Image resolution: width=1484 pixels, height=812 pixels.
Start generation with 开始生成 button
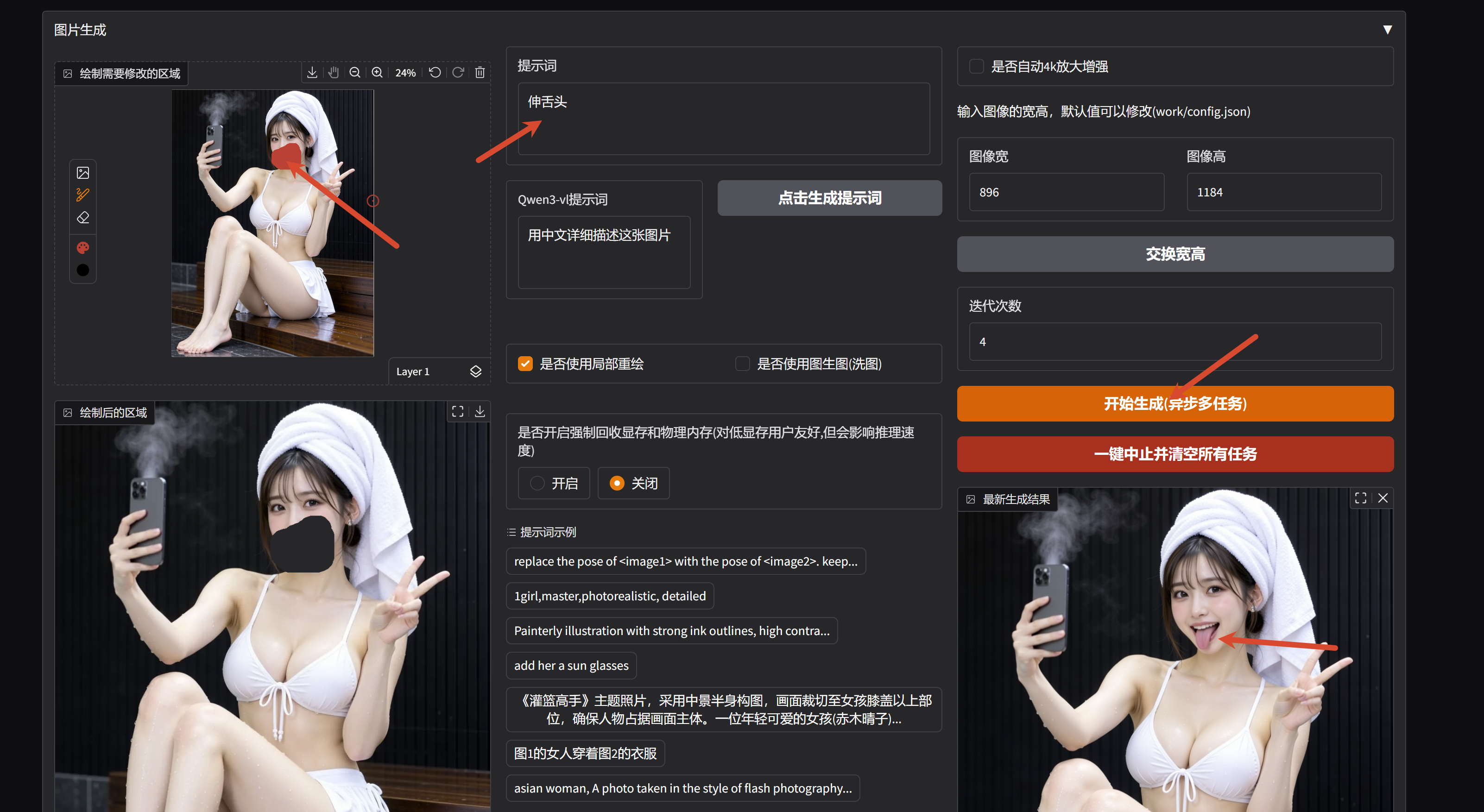pos(1175,404)
